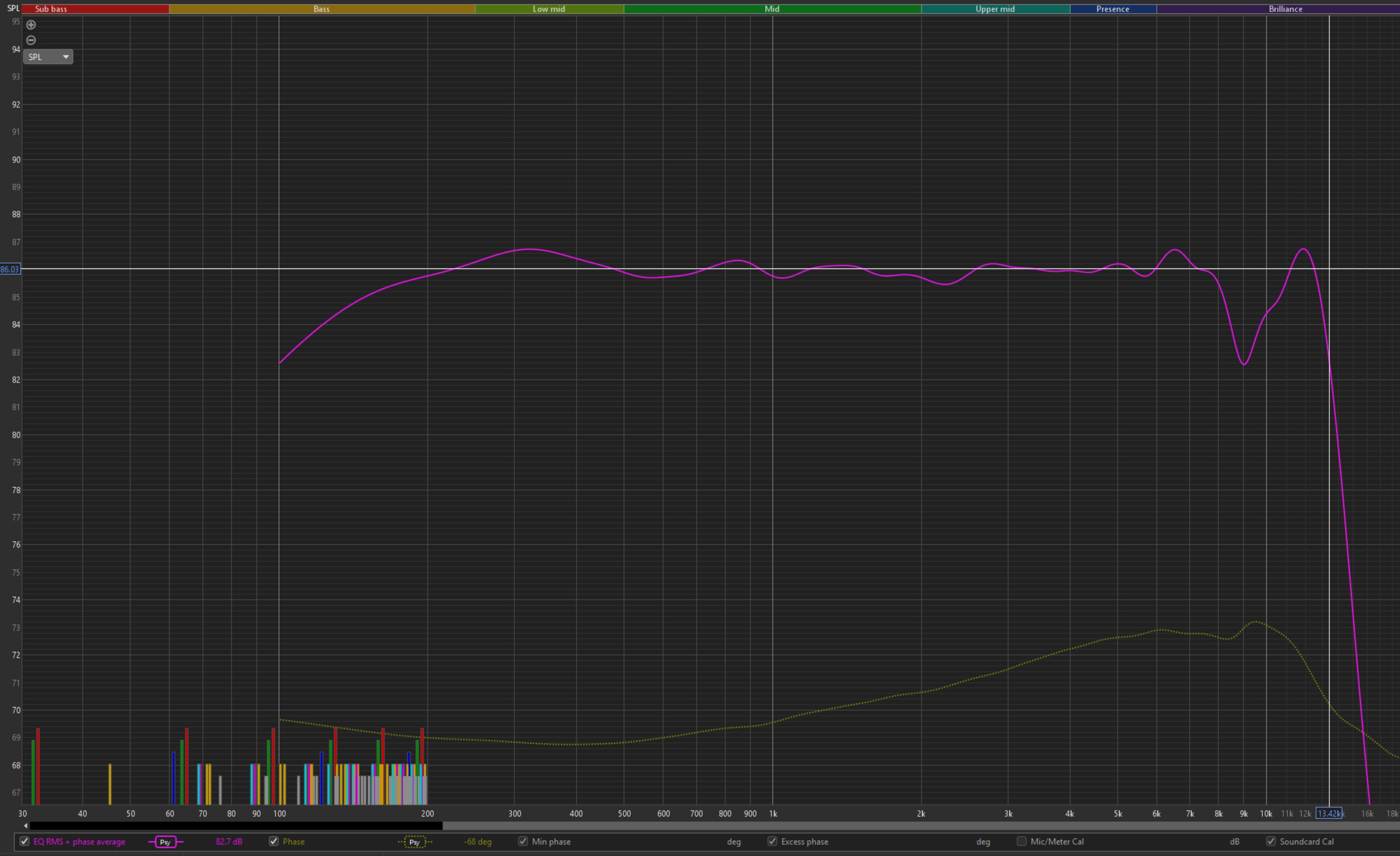The height and width of the screenshot is (856, 1400).
Task: Click the 2k frequency axis label
Action: tap(921, 813)
